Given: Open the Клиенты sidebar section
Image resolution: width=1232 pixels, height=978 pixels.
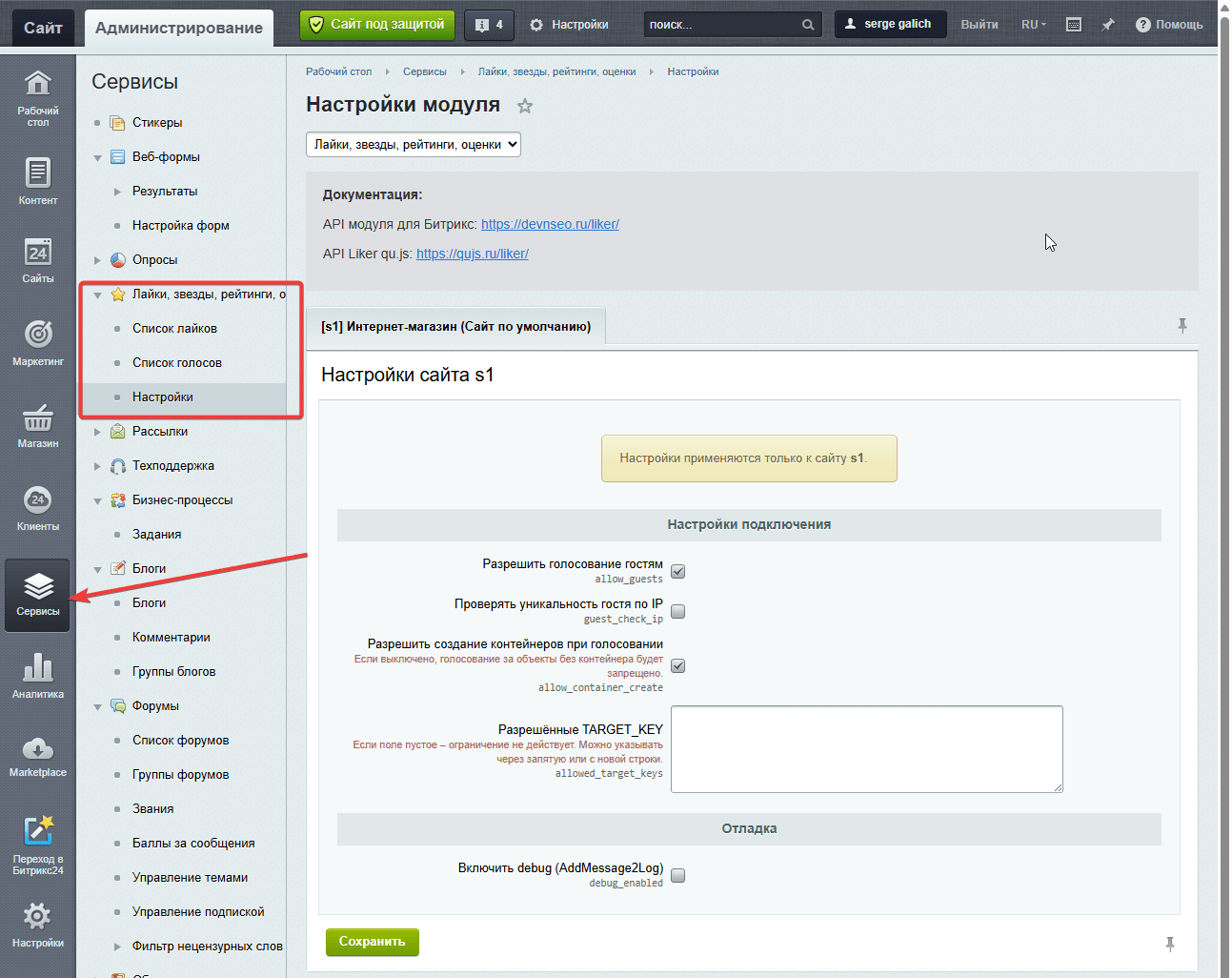Looking at the screenshot, I should (x=38, y=508).
